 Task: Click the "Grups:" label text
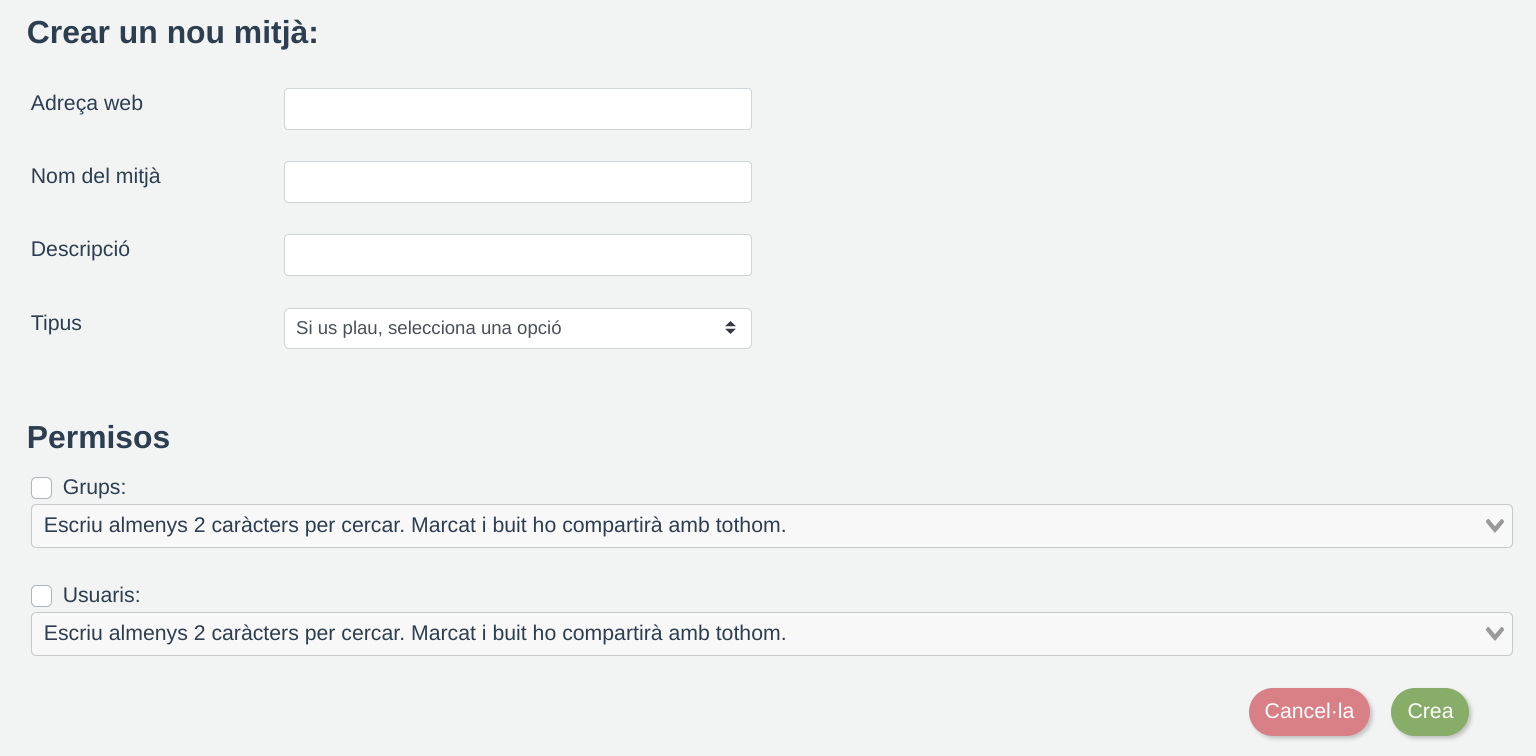click(95, 488)
